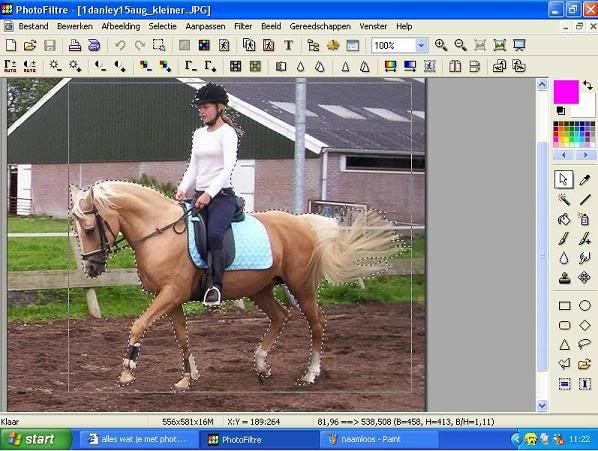
Task: Click the Windows start button
Action: (x=35, y=439)
